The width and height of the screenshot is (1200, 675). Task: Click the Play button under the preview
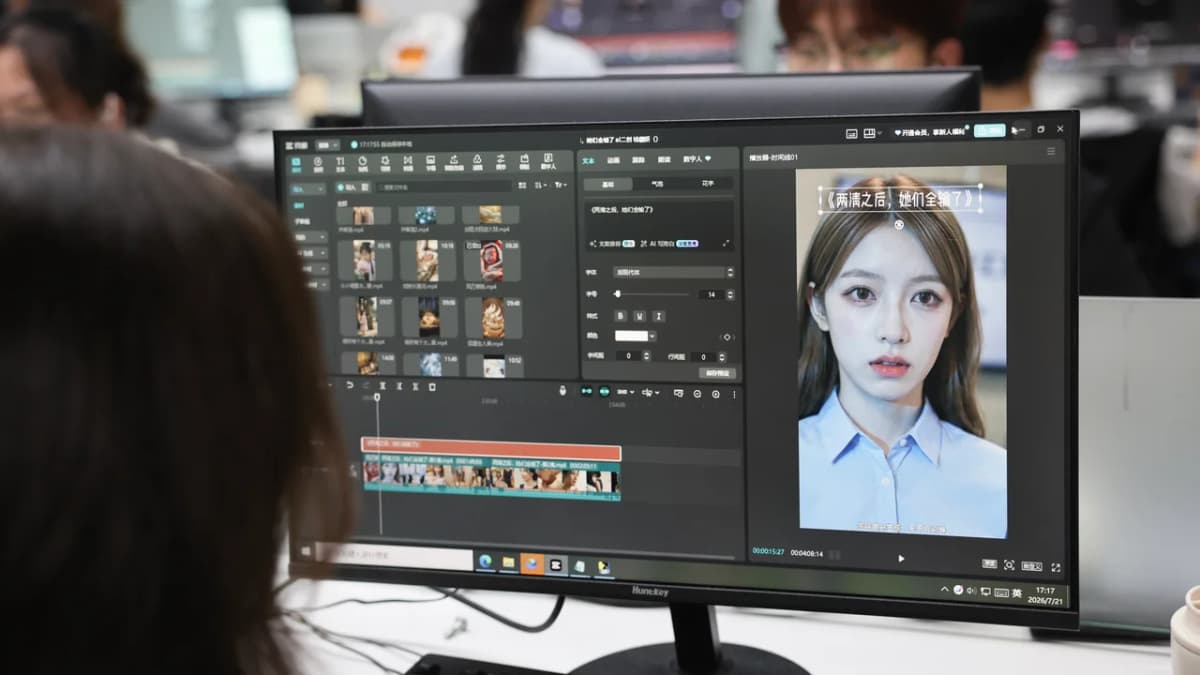coord(901,558)
